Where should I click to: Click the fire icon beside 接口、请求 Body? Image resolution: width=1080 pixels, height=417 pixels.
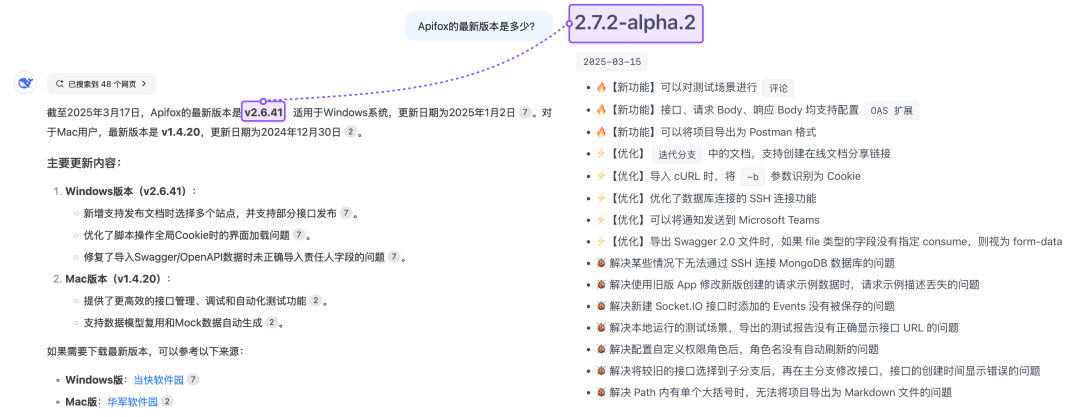[601, 110]
